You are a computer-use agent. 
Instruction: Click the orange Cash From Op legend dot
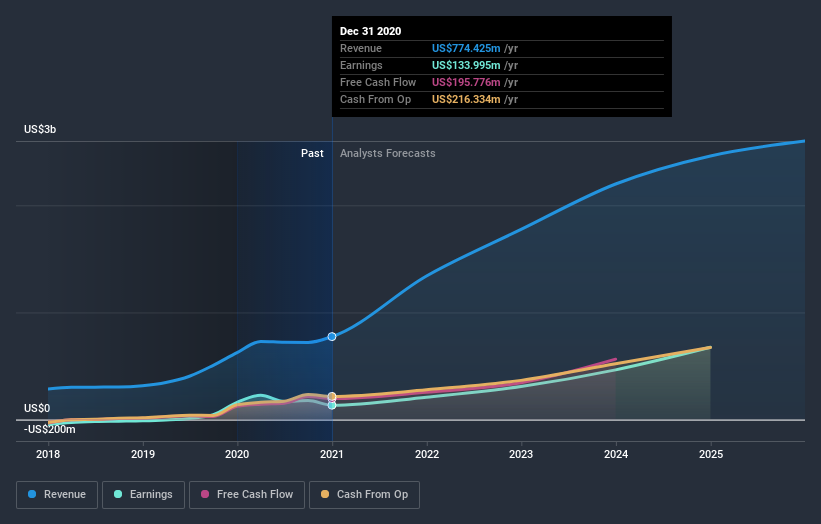pos(325,494)
